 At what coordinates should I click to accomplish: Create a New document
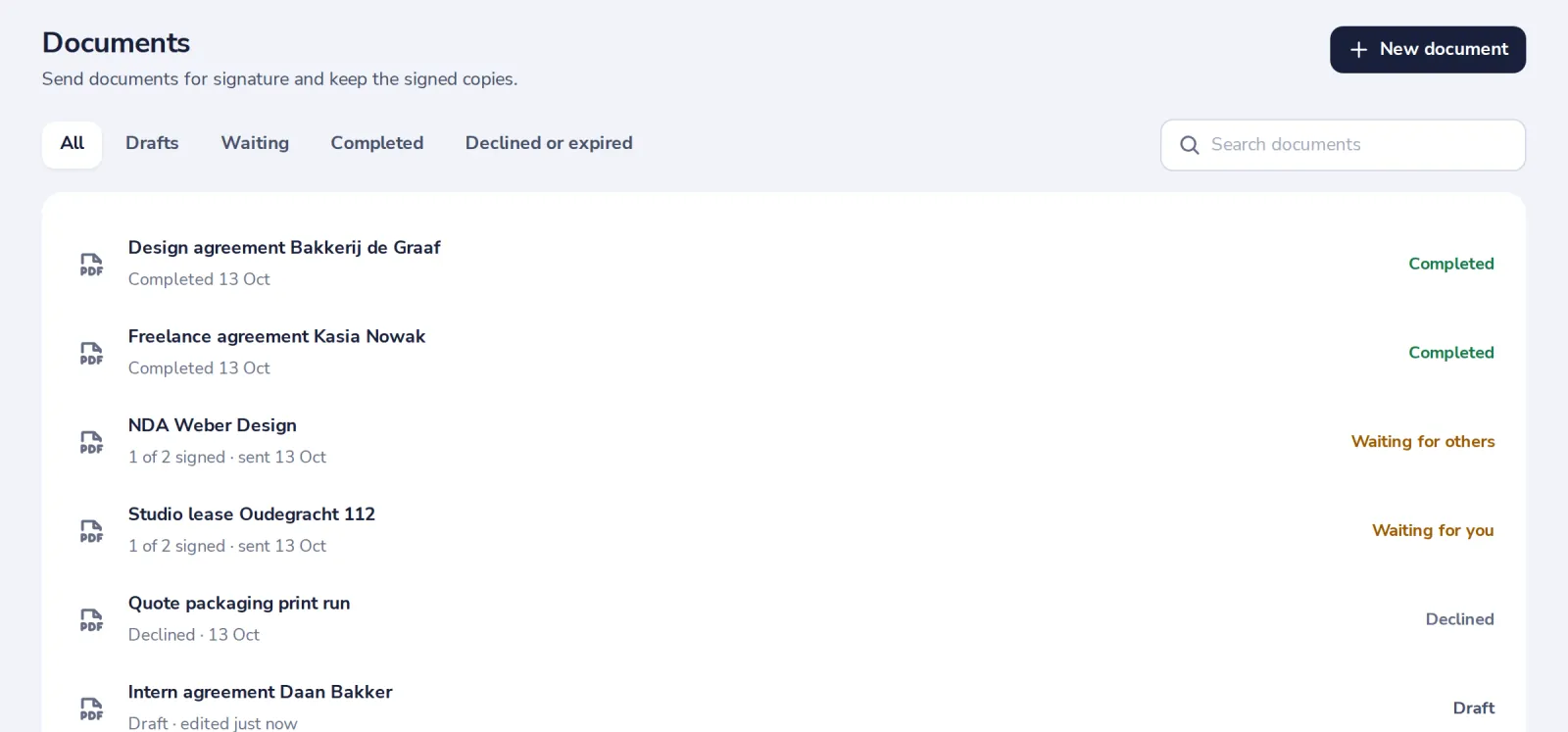1428,50
